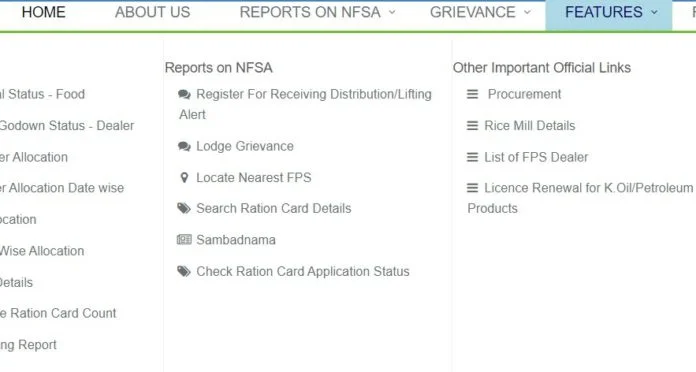
Task: Click the chat icon beside Register For Receiving Distribution
Action: coord(184,94)
